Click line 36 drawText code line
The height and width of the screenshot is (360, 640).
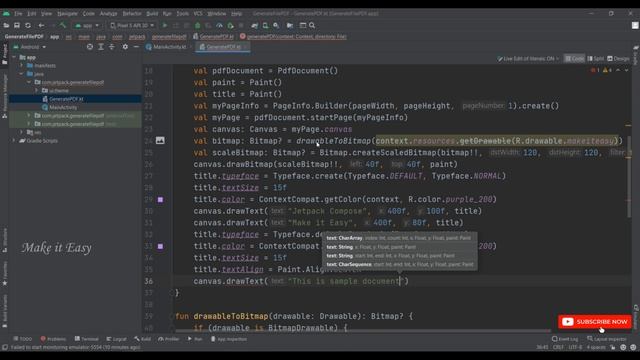click(x=301, y=281)
